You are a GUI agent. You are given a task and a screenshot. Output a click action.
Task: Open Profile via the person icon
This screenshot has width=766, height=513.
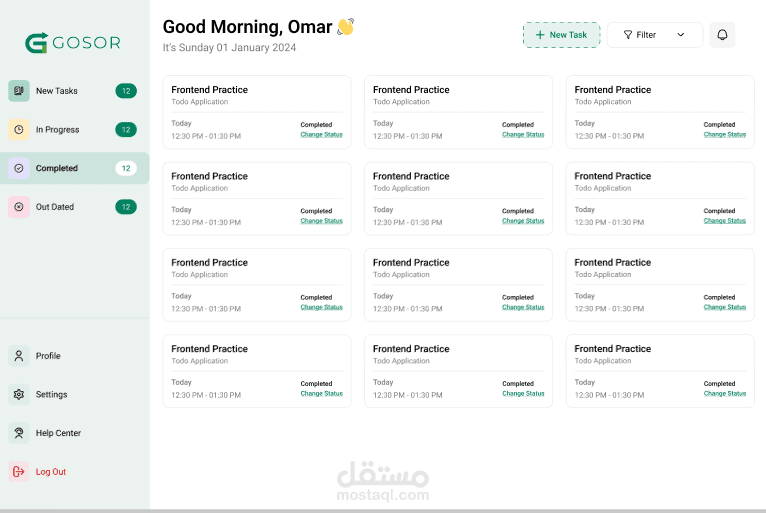[x=19, y=356]
